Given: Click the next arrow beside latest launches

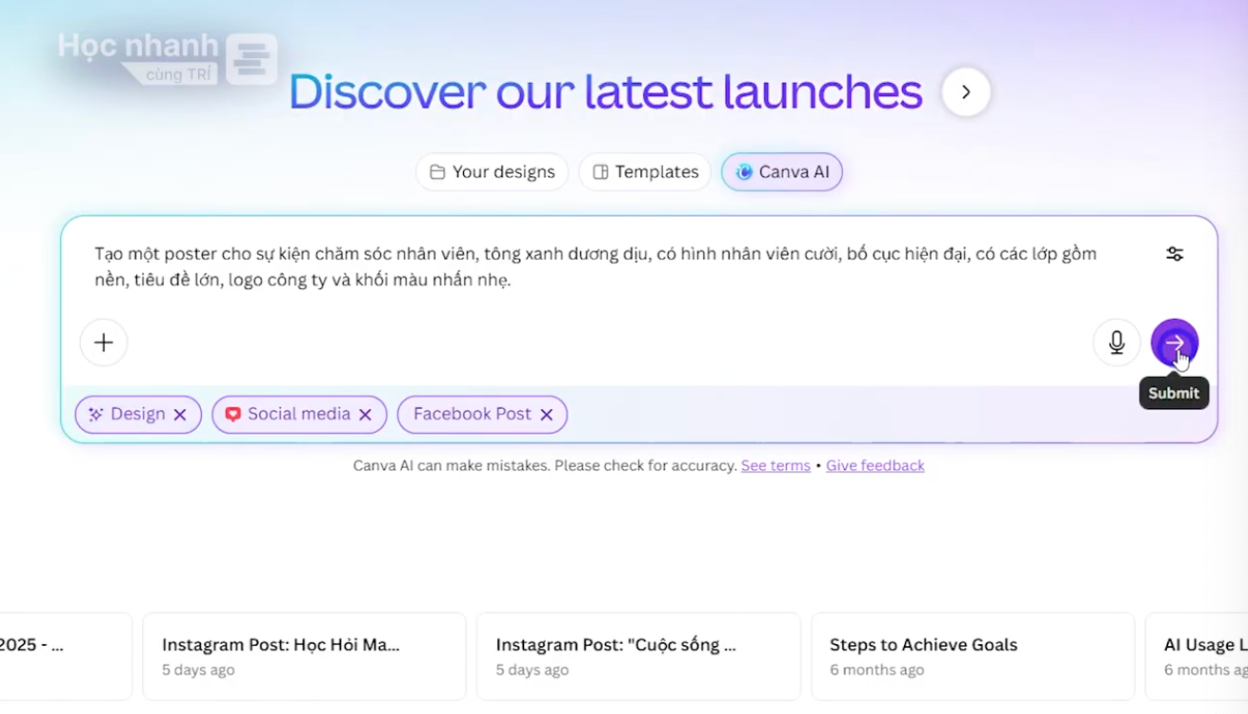Looking at the screenshot, I should pyautogui.click(x=965, y=92).
